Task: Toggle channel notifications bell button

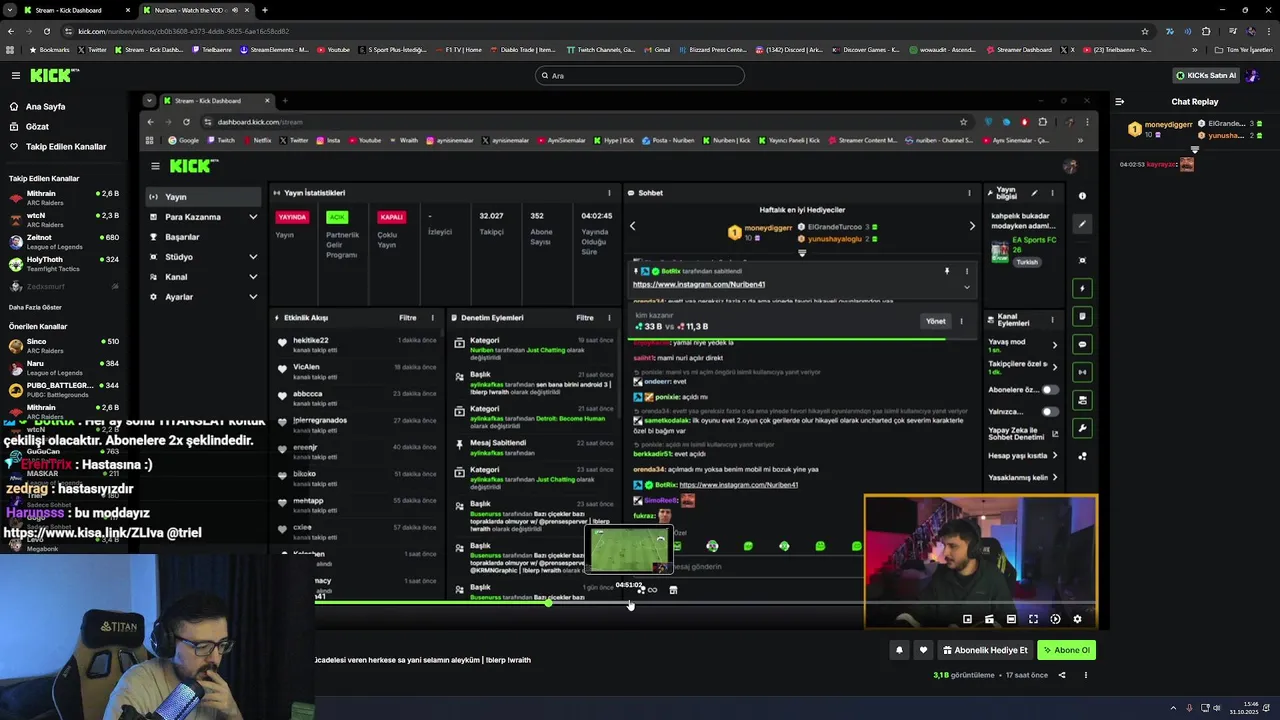Action: click(x=899, y=650)
